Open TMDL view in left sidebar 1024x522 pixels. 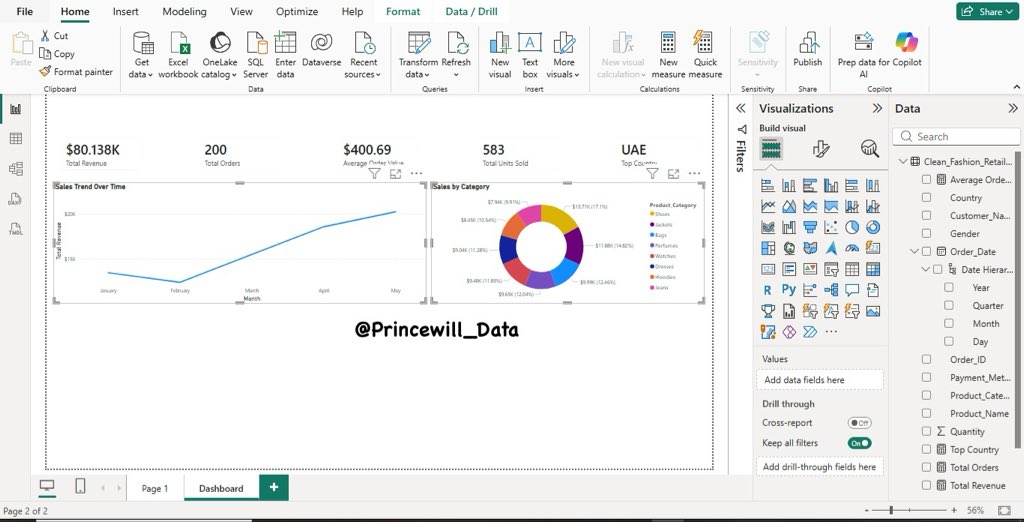tap(16, 229)
